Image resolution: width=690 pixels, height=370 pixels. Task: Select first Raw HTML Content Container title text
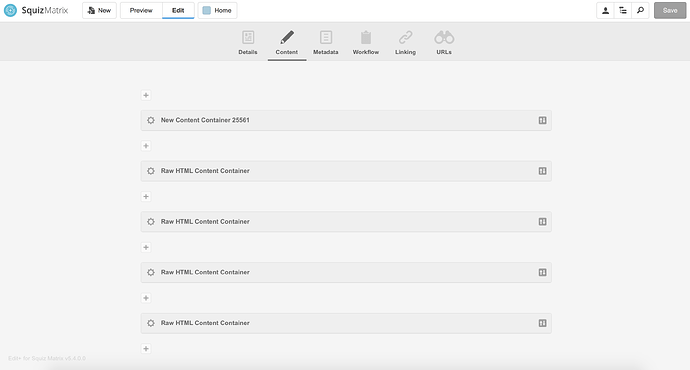[x=205, y=171]
